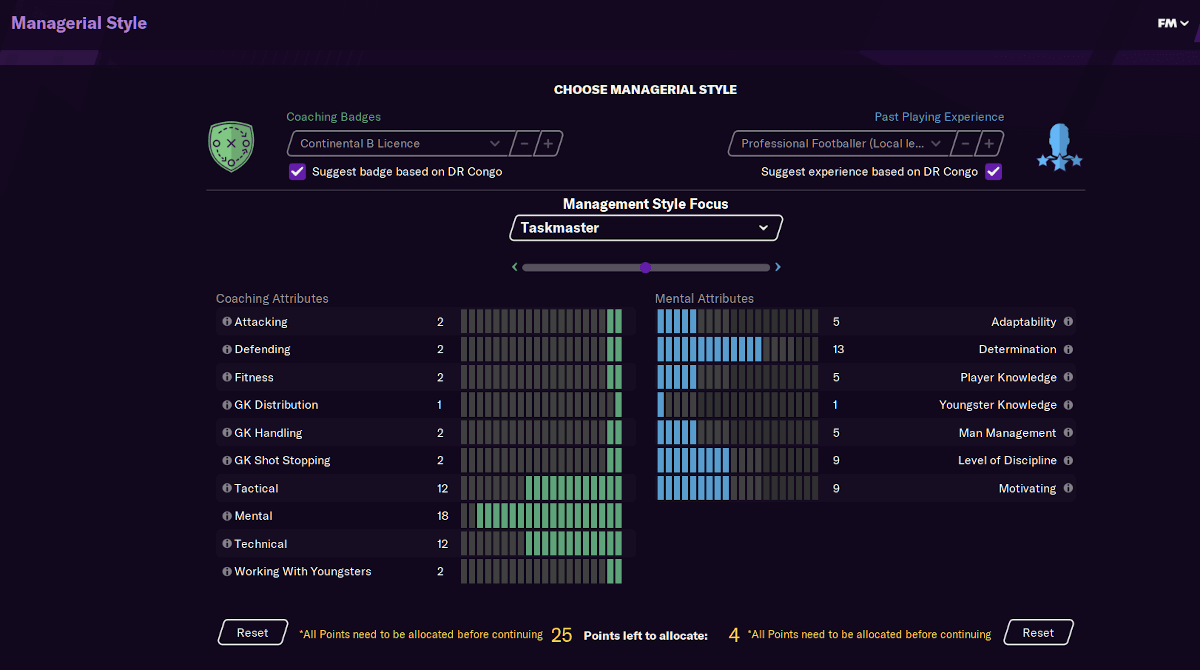The image size is (1200, 670).
Task: Click the info icon beside Motivating
Action: tap(1068, 489)
